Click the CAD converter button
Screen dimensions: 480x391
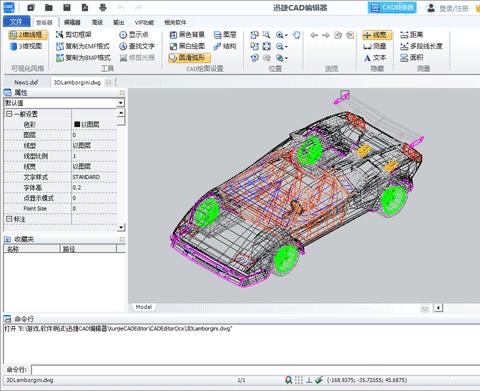click(x=392, y=7)
